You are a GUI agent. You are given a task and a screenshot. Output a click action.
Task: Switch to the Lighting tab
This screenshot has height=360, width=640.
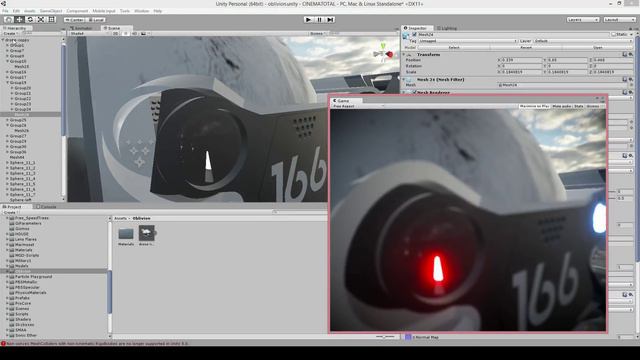click(x=447, y=28)
